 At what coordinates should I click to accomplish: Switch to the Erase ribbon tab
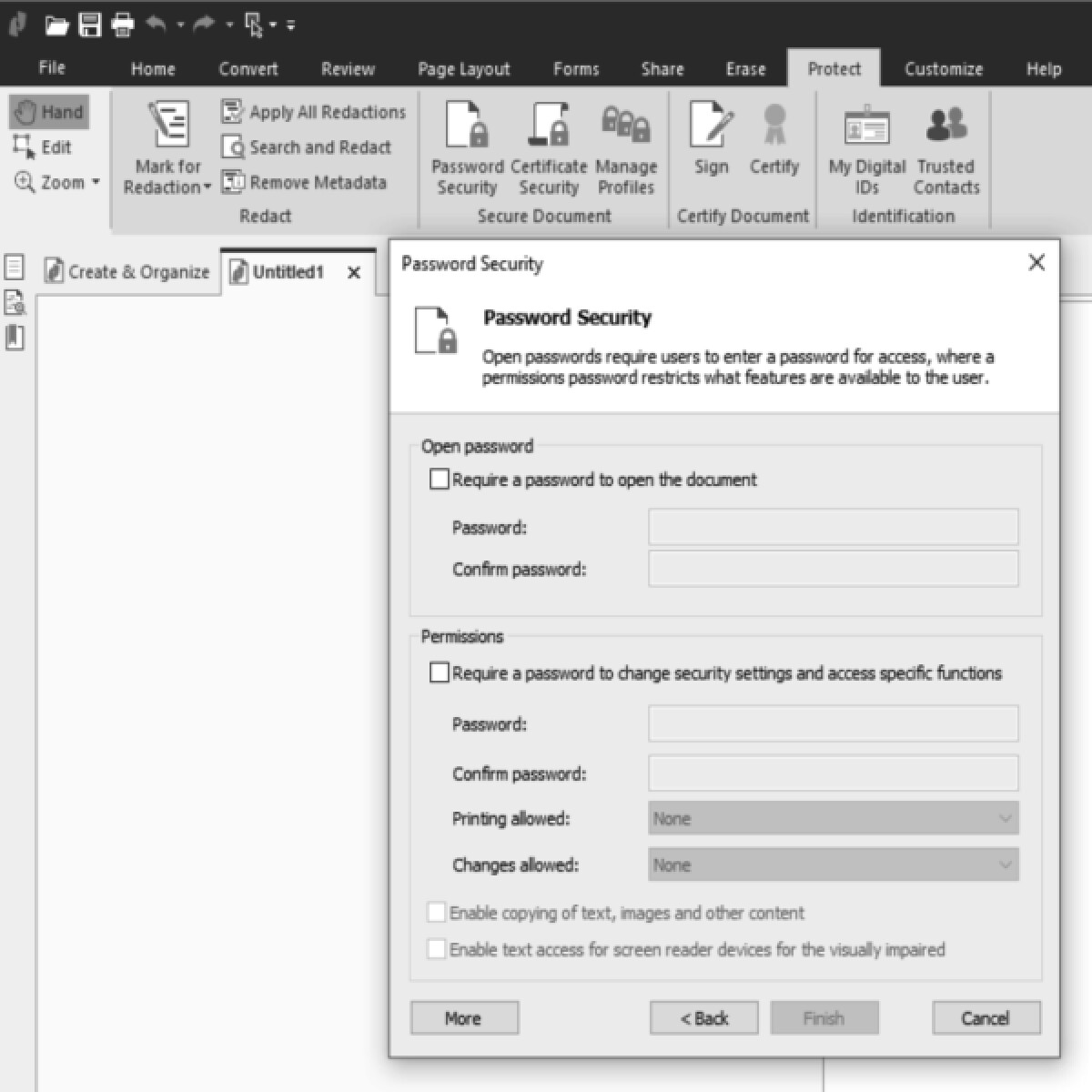pyautogui.click(x=745, y=68)
